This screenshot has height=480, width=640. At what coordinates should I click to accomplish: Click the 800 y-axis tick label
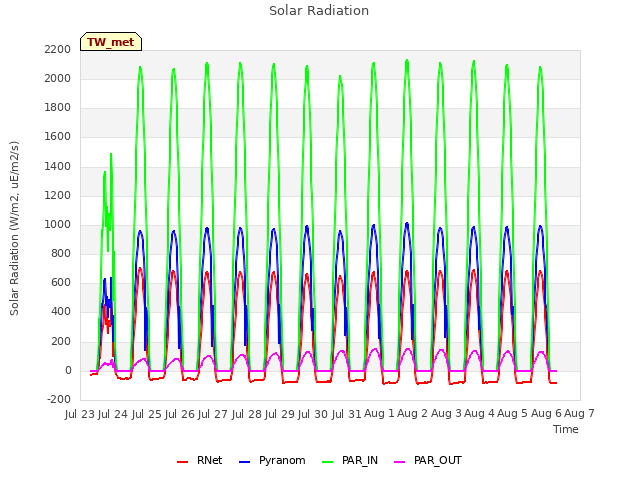pos(61,253)
